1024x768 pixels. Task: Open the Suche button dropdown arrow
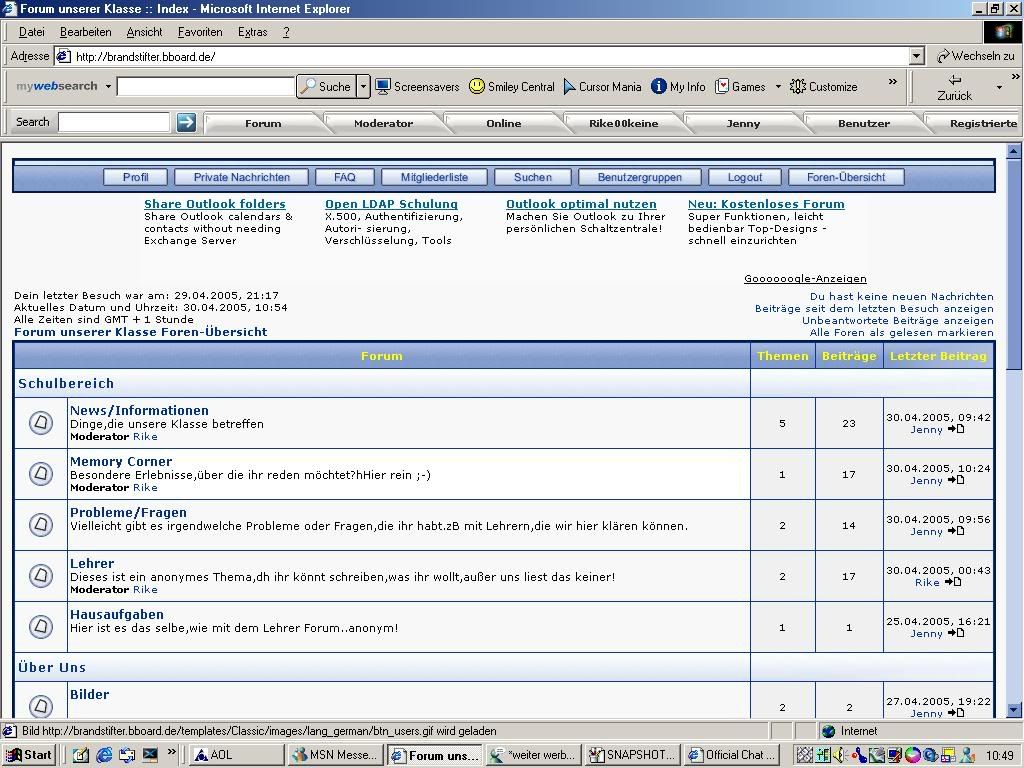(x=363, y=87)
